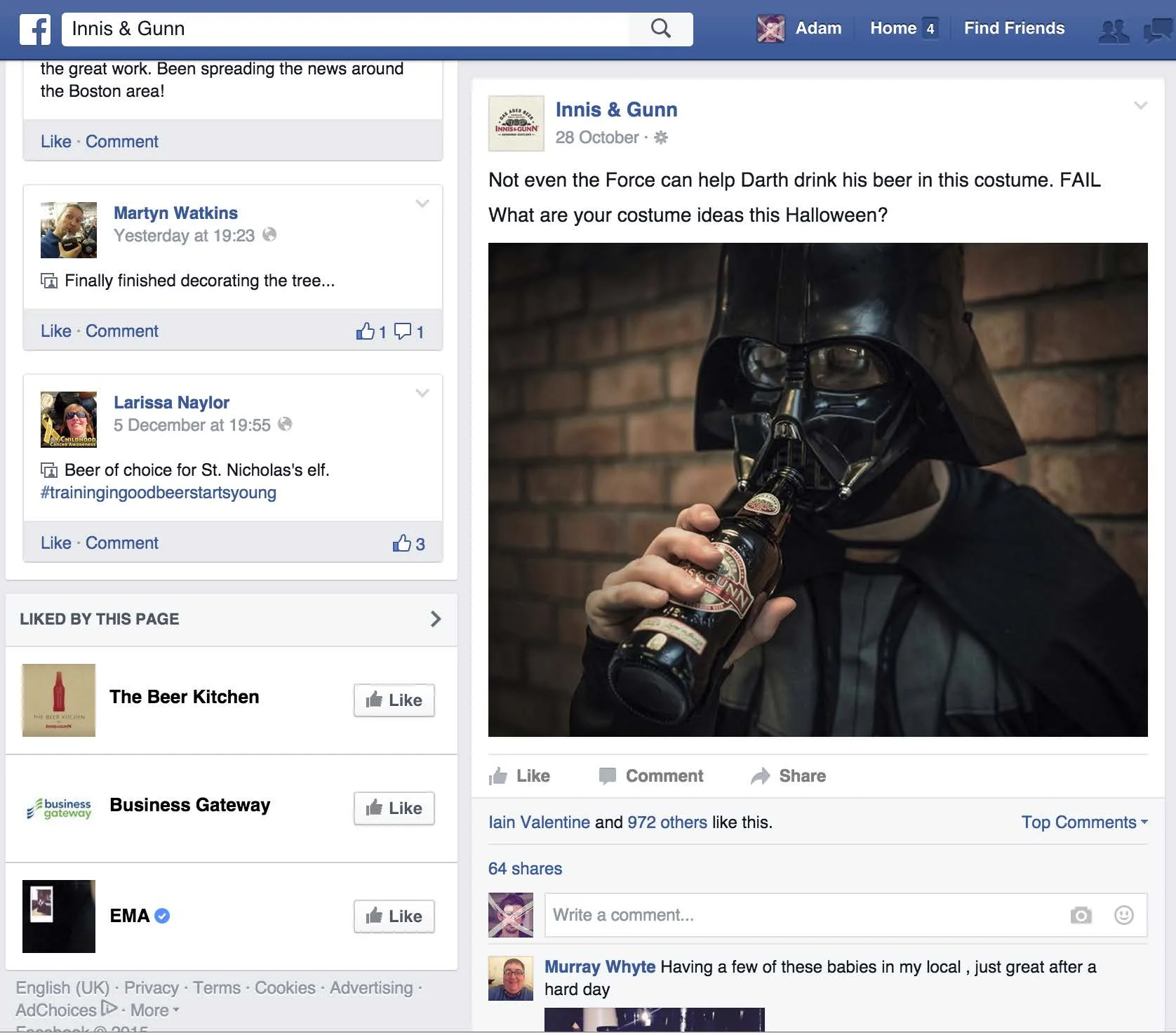Image resolution: width=1176 pixels, height=1033 pixels.
Task: Click the Privacy footer link
Action: click(x=152, y=987)
